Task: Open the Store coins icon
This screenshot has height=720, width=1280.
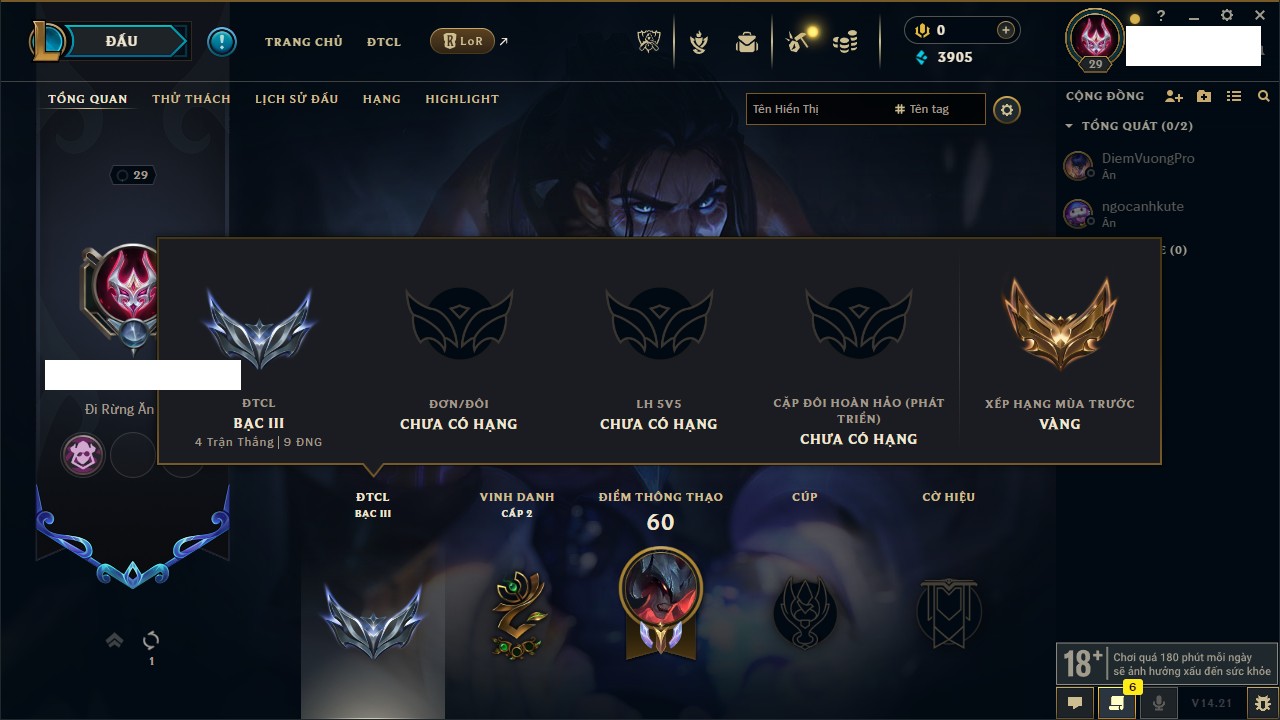Action: [x=846, y=42]
